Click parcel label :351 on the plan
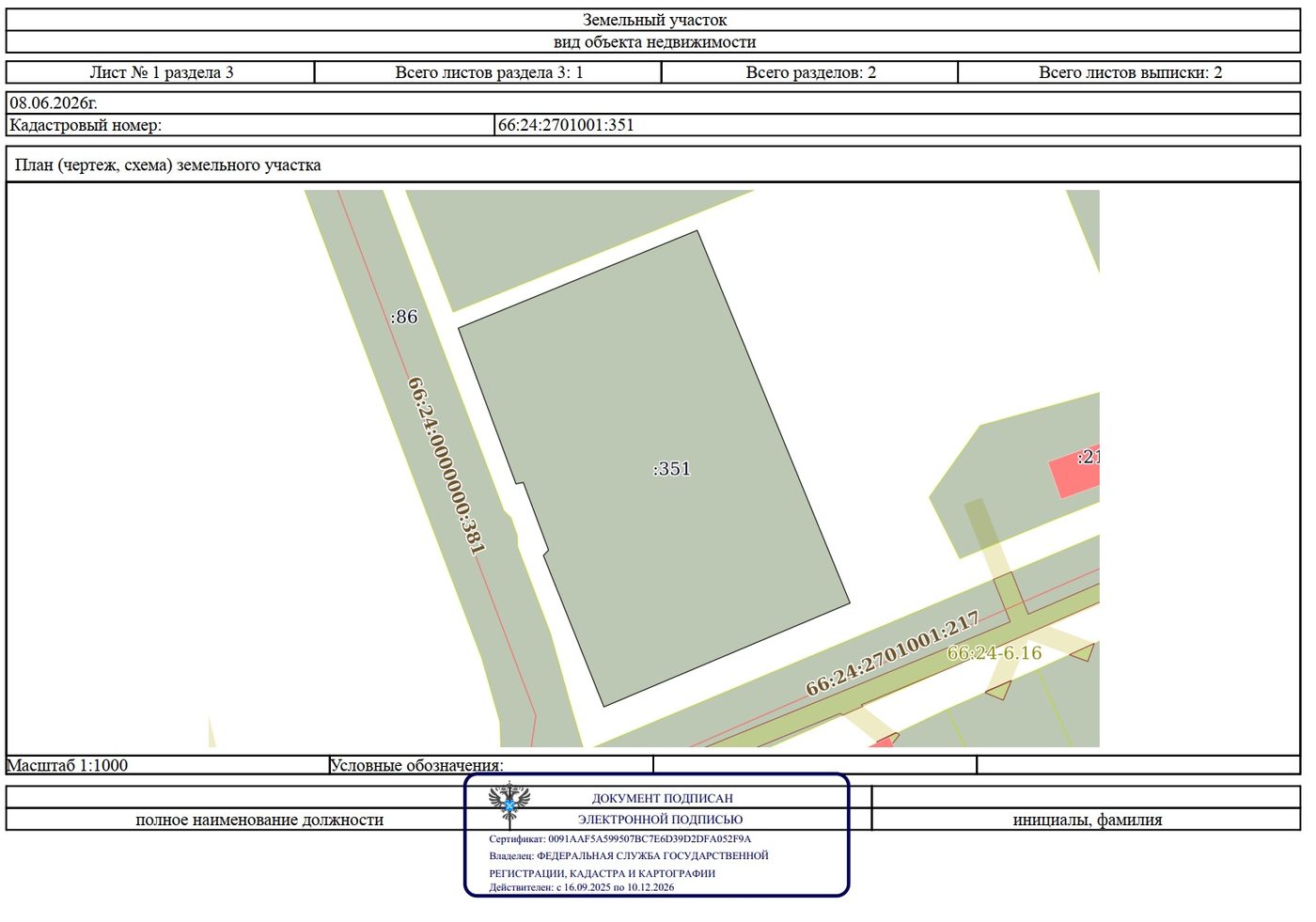The height and width of the screenshot is (922, 1316). pyautogui.click(x=671, y=469)
